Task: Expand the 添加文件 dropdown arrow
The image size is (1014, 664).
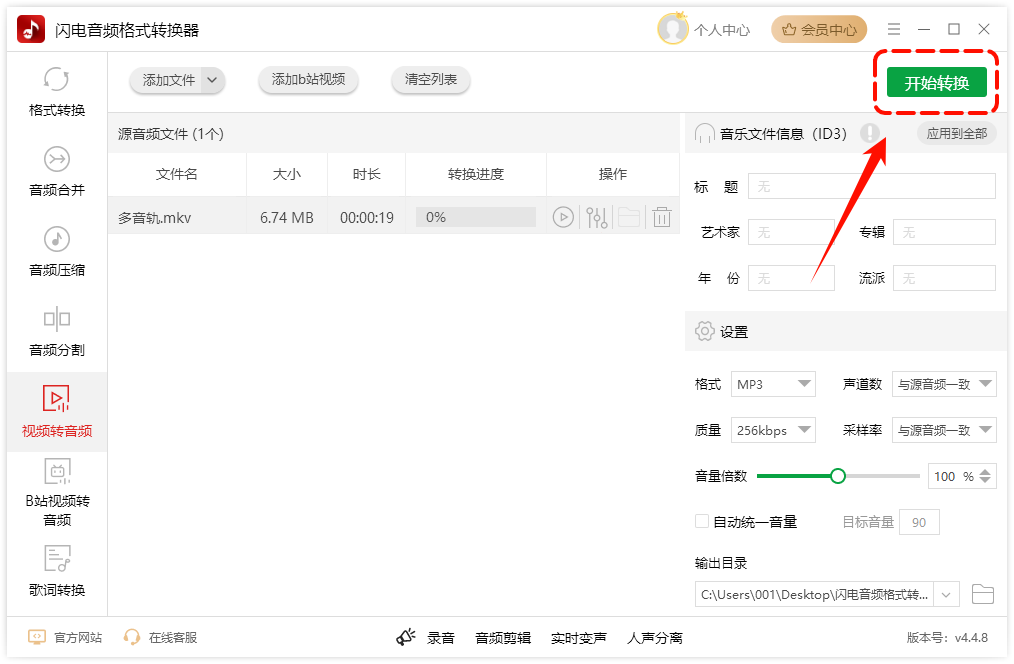Action: [213, 80]
